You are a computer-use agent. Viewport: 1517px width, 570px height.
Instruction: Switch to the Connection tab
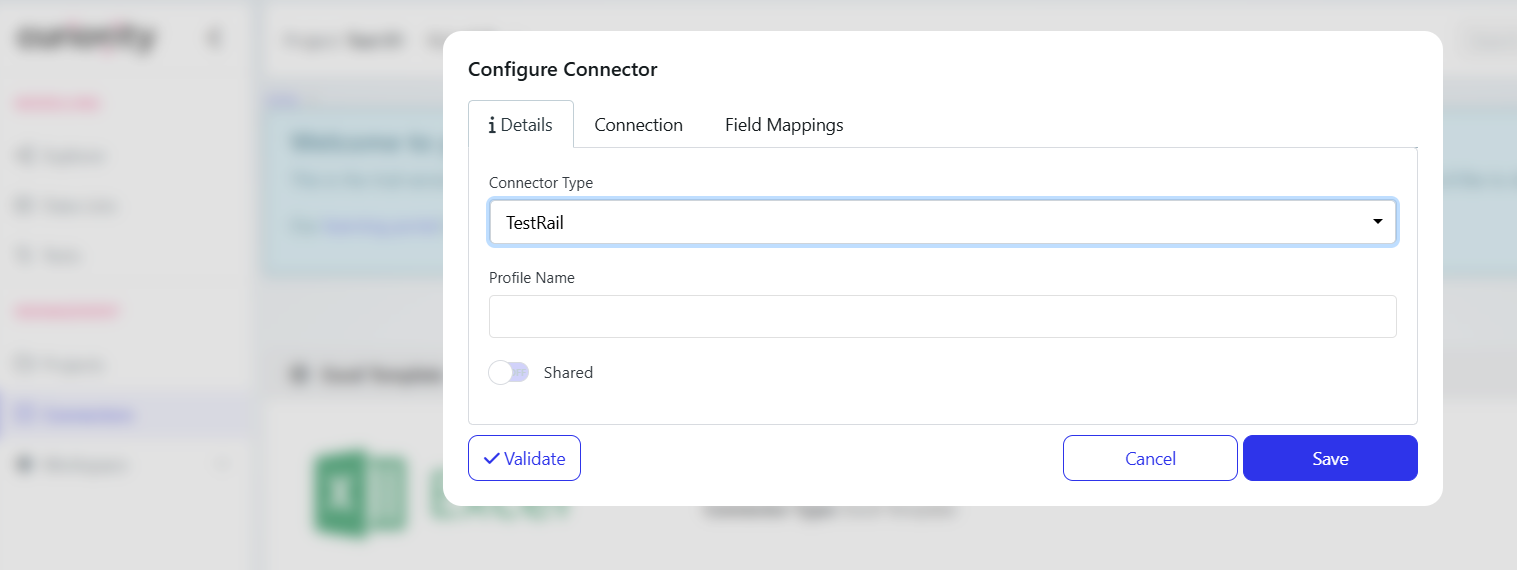638,125
